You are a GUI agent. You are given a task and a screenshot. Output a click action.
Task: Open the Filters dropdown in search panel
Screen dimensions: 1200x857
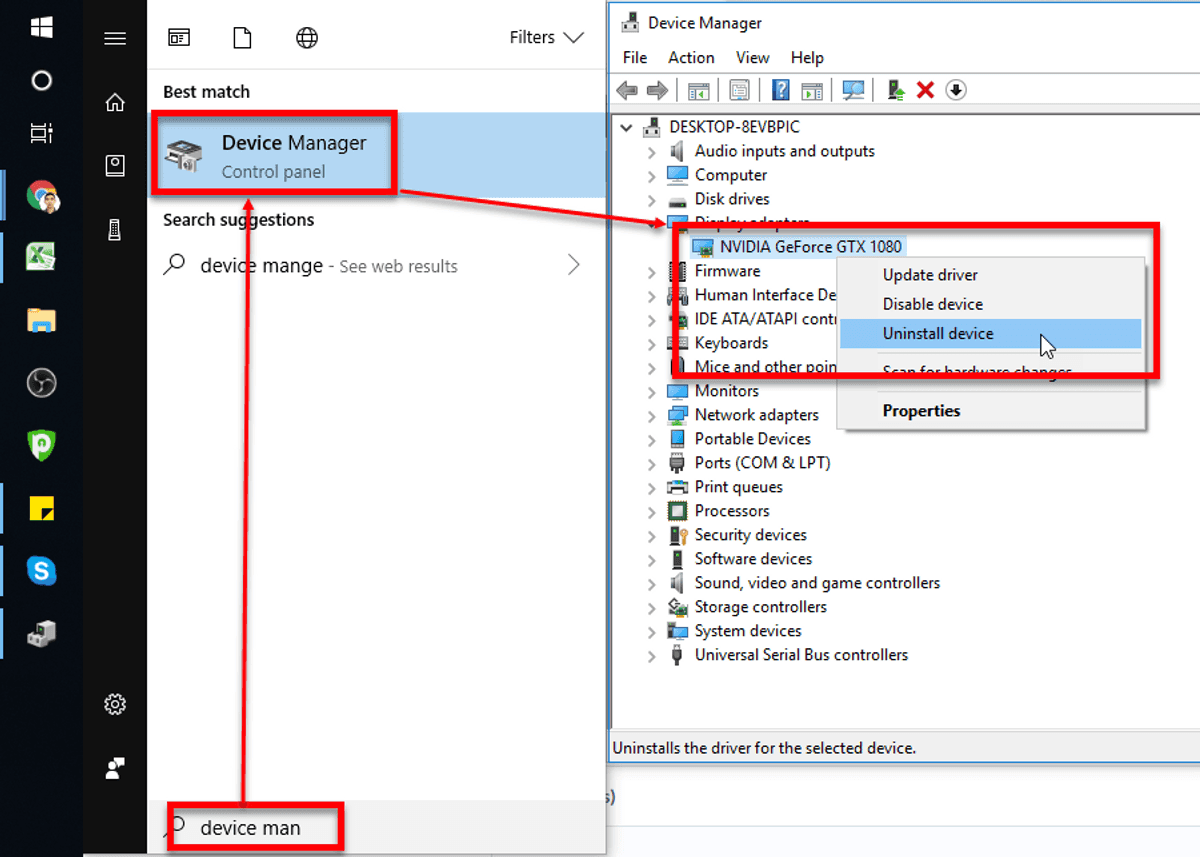546,38
